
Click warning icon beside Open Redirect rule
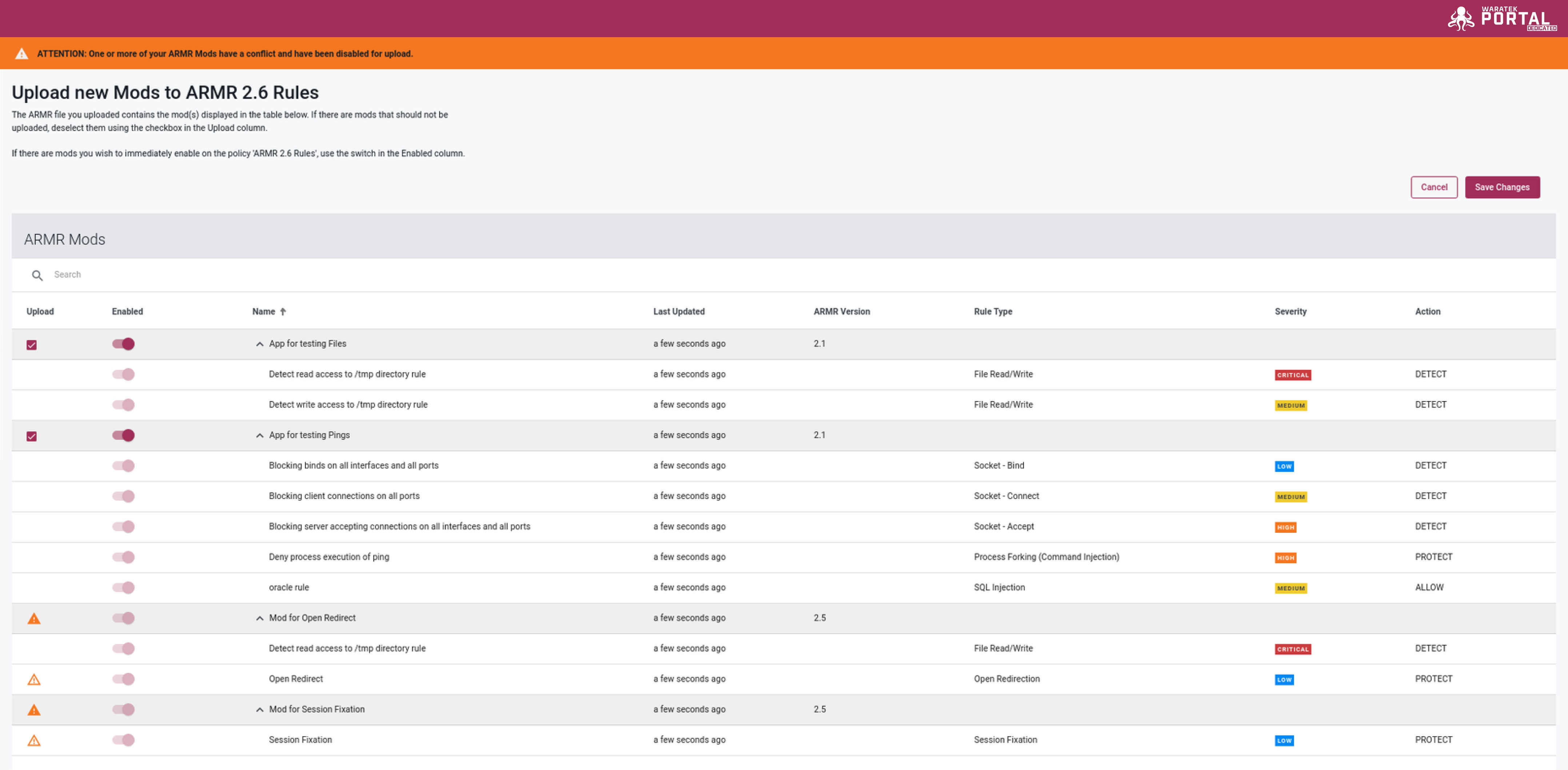click(34, 679)
